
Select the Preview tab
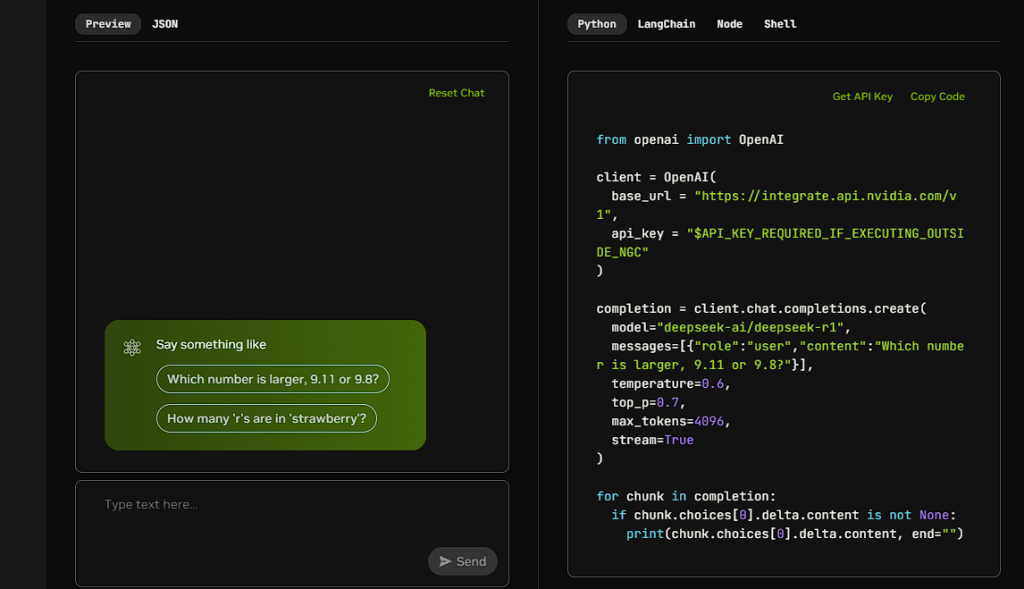coord(108,24)
